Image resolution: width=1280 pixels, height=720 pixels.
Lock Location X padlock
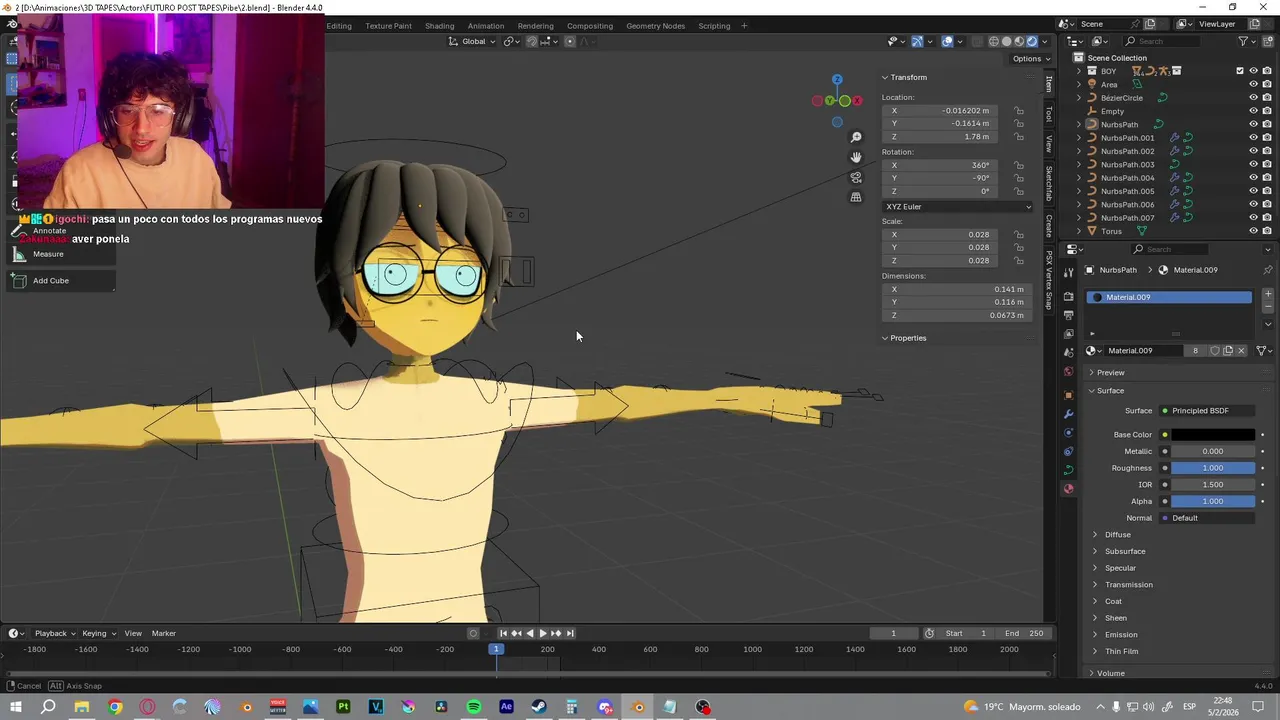click(x=1019, y=111)
